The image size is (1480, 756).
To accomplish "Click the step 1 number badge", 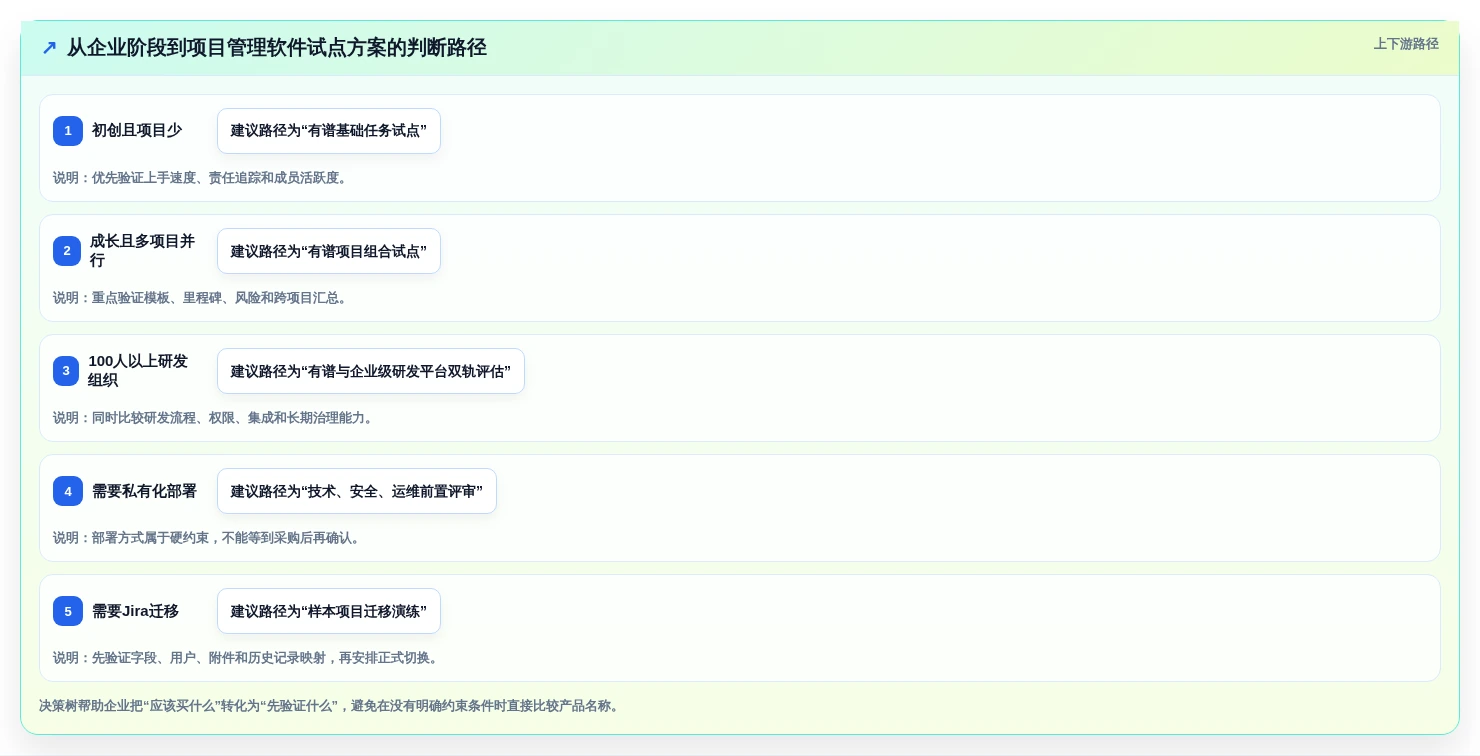I will 68,131.
